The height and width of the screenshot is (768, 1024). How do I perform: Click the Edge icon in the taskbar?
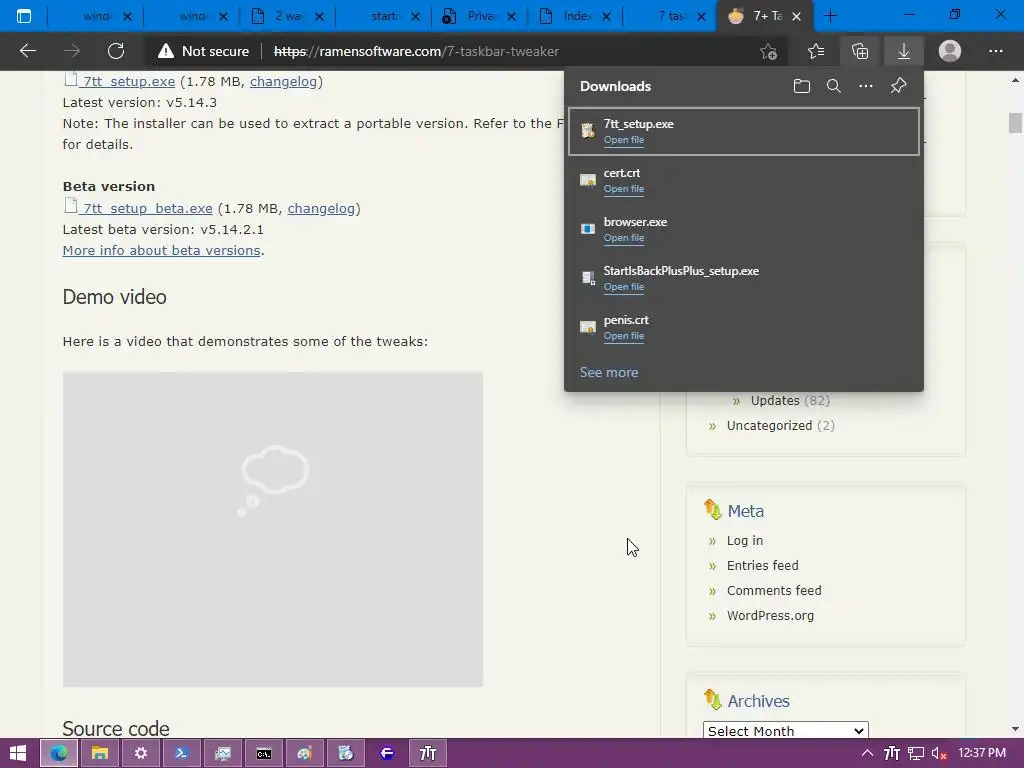[x=59, y=753]
